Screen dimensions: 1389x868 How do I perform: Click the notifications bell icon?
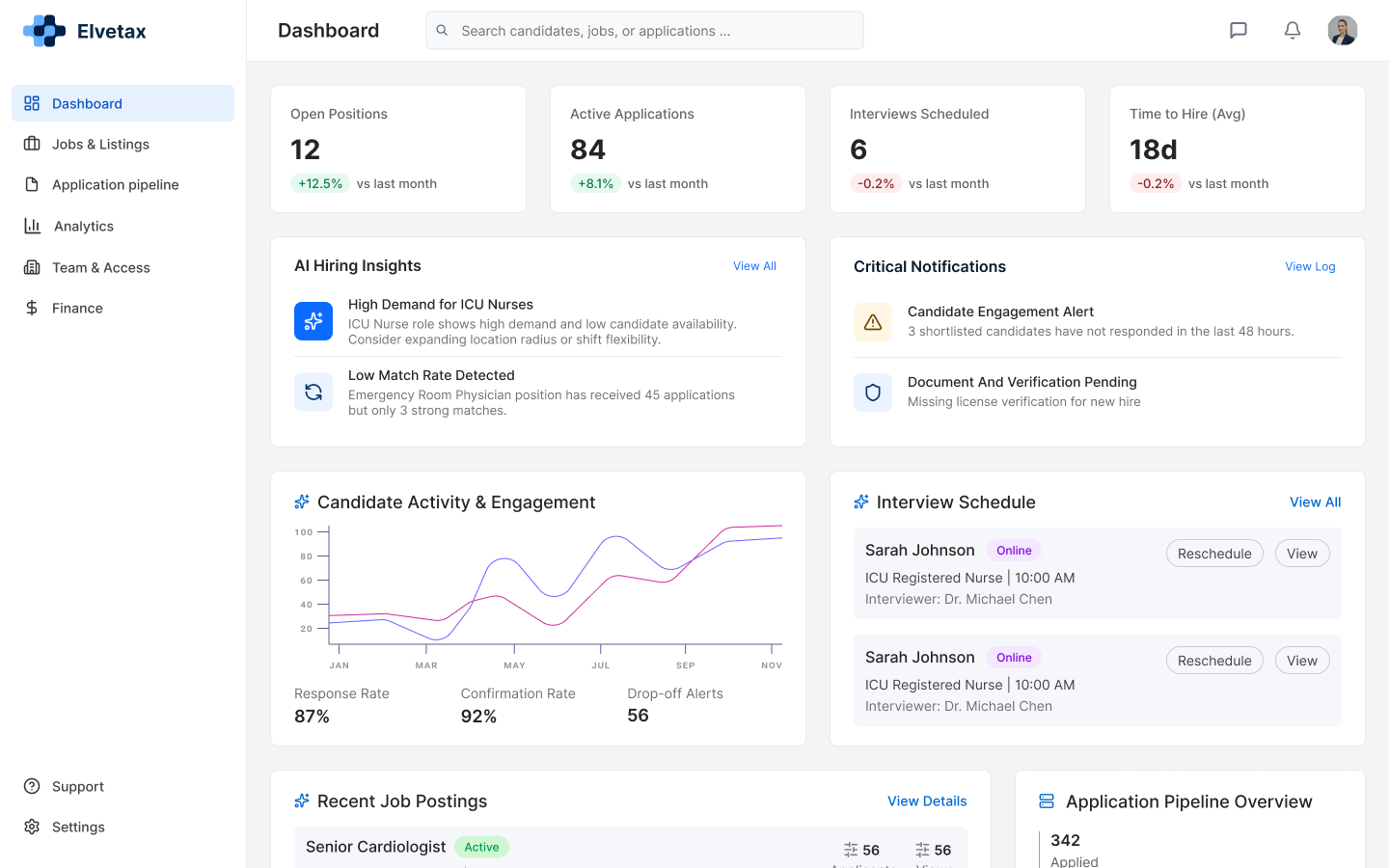[1293, 31]
